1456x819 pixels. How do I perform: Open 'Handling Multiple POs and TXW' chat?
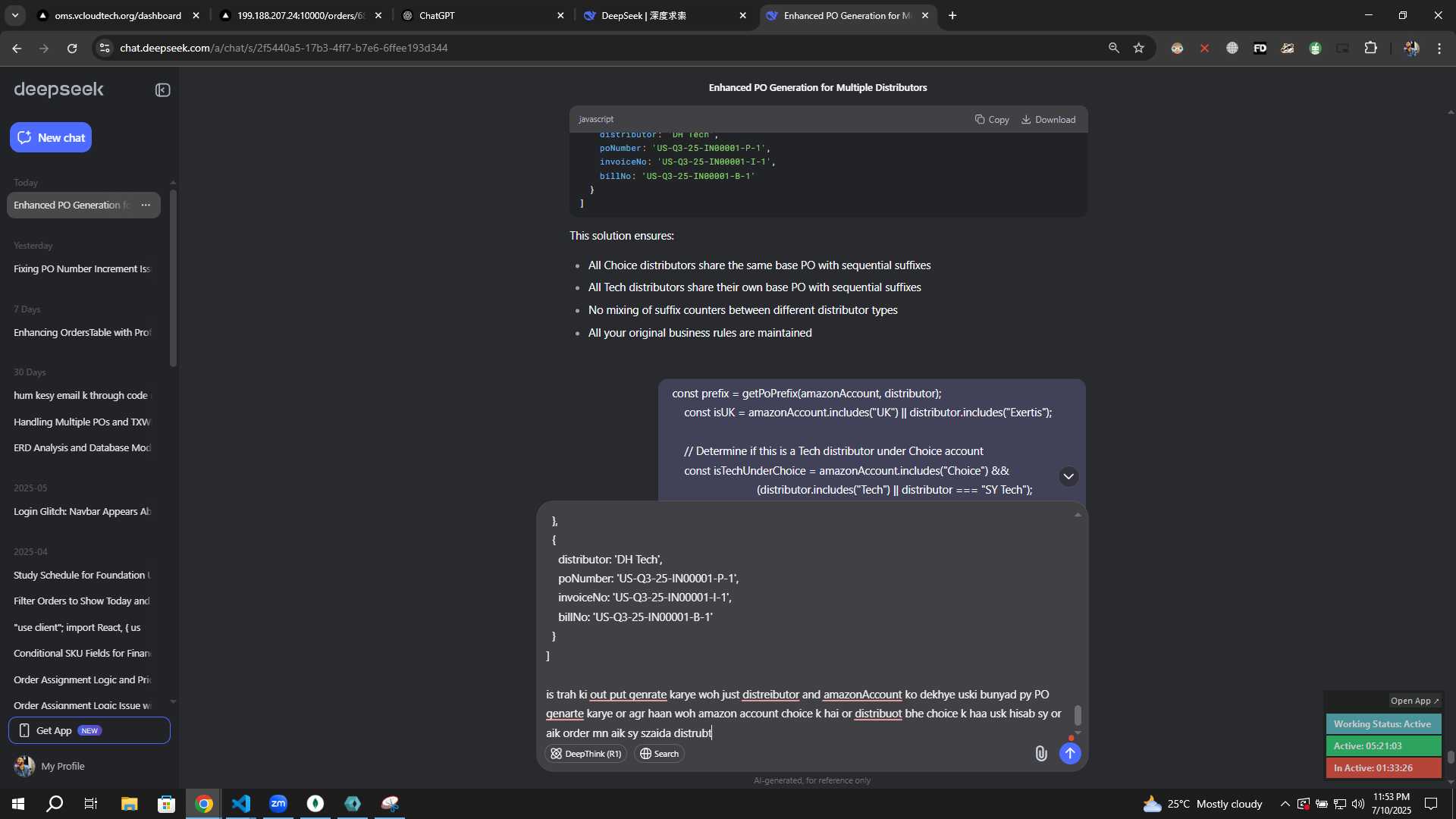82,422
